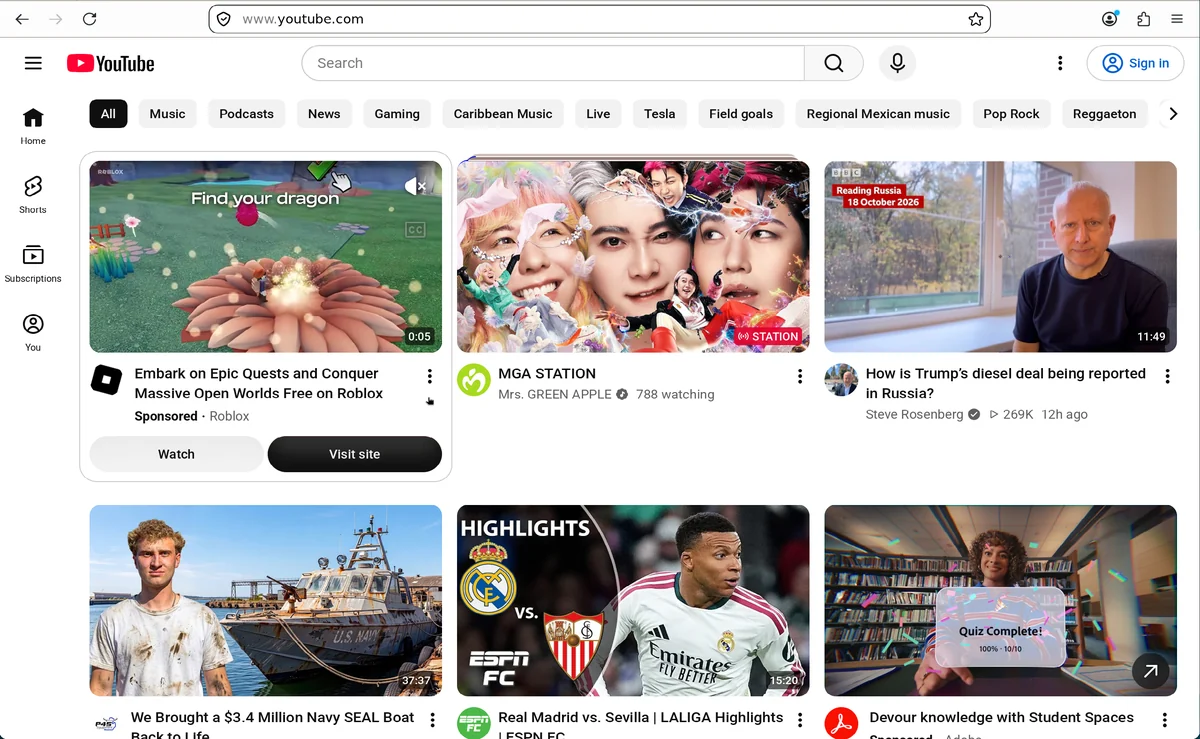Open Mrs. GREEN APPLE channel link
Image resolution: width=1200 pixels, height=739 pixels.
pyautogui.click(x=555, y=394)
